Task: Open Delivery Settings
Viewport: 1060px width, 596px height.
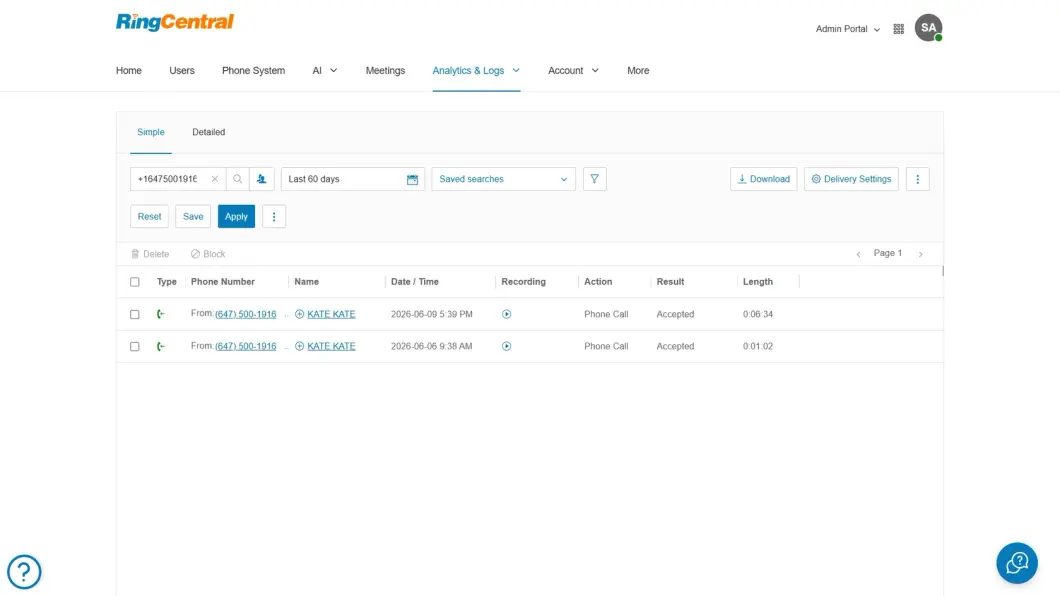Action: [851, 179]
